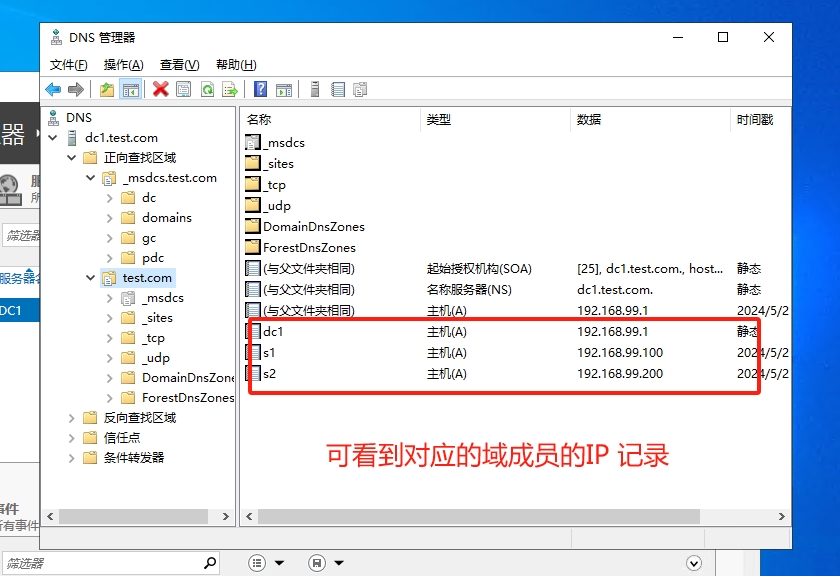Open the 帮助(H) menu
Screen dimensions: 840x576
pyautogui.click(x=236, y=65)
